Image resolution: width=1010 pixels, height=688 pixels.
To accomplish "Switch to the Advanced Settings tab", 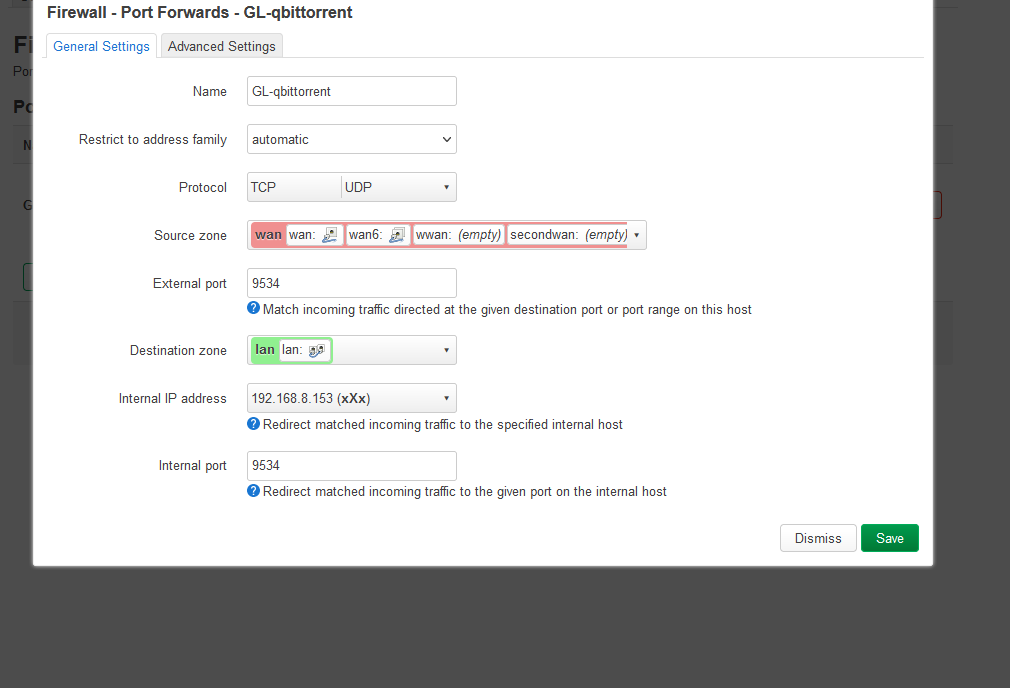I will point(222,46).
